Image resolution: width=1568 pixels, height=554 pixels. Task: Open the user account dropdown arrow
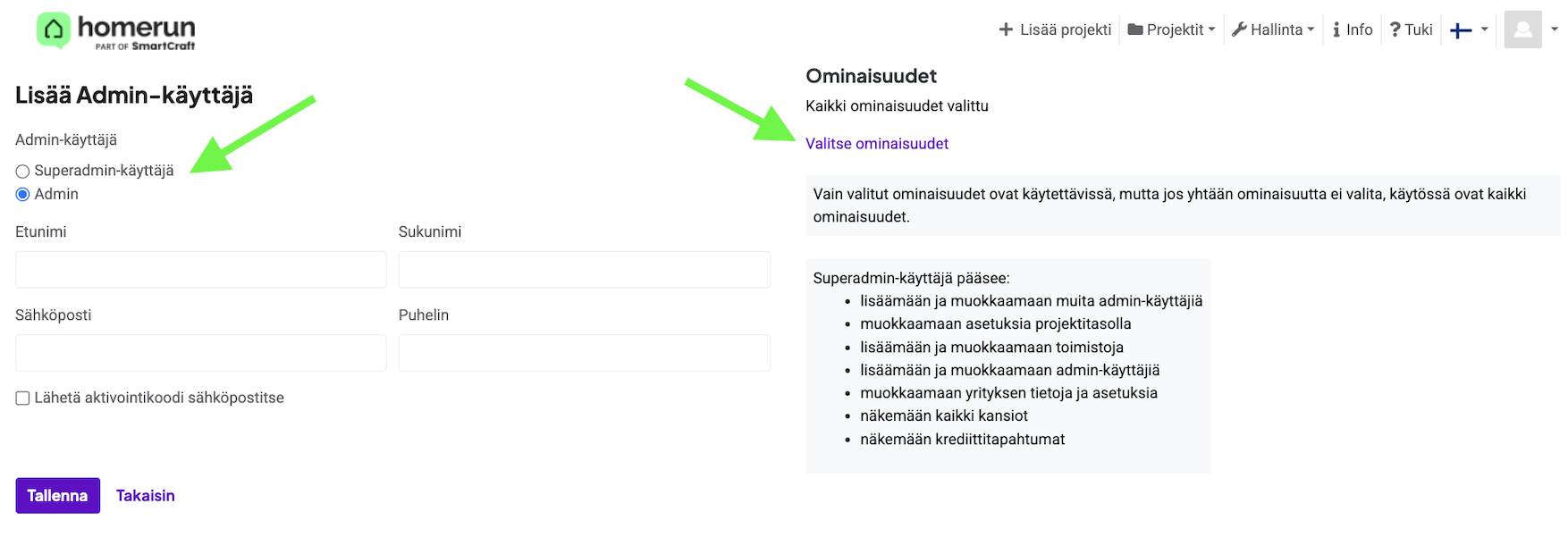click(x=1554, y=29)
